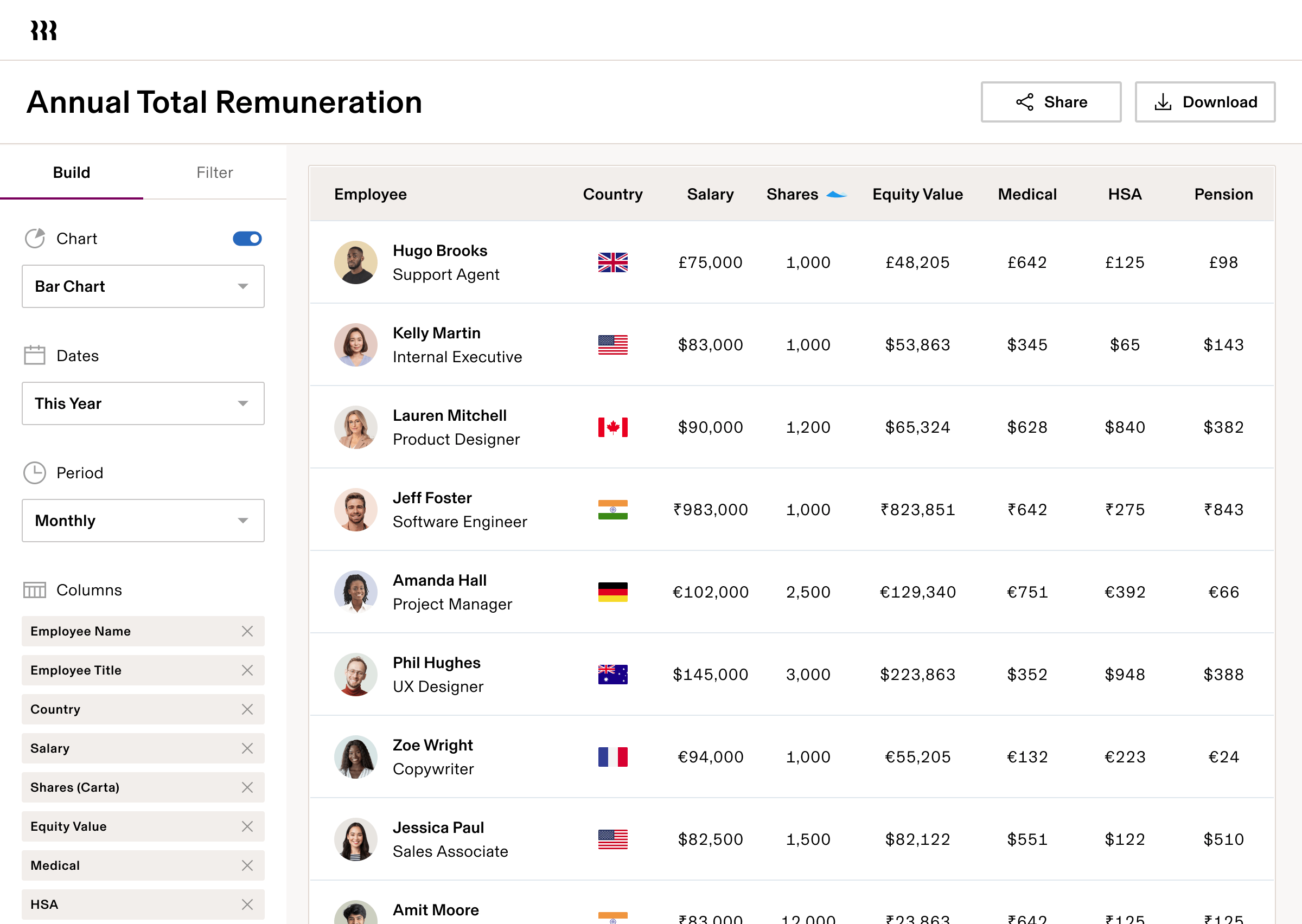
Task: Click the UK flag in Hugo Brooks row
Action: pos(612,262)
